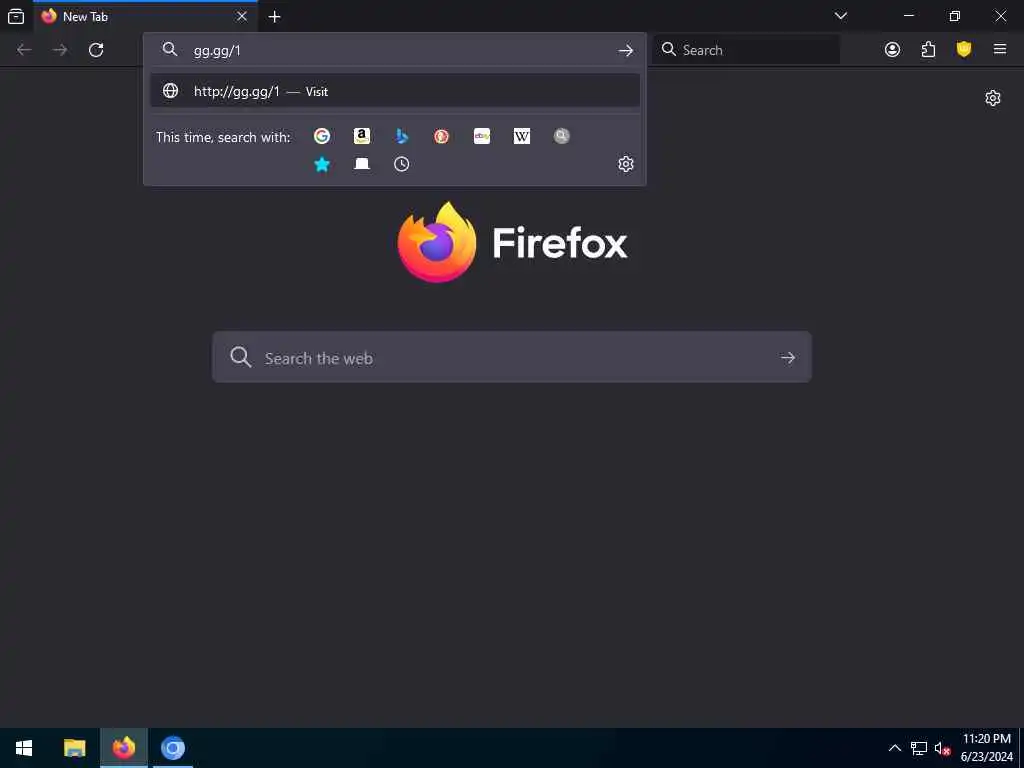Viewport: 1024px width, 768px height.
Task: Click the address bar containing gg.gg/1
Action: tap(395, 50)
